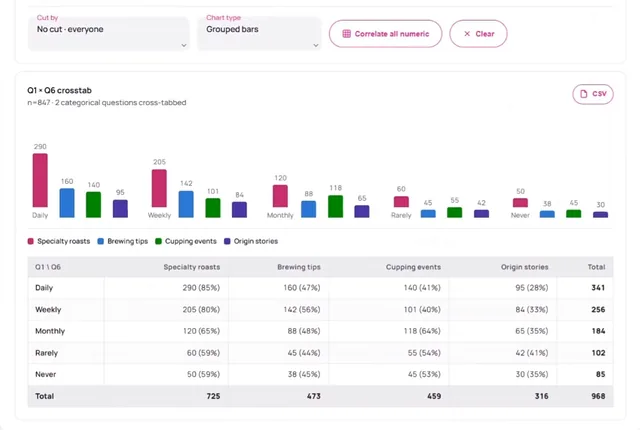This screenshot has height=430, width=640.
Task: Select the Daily Specialty roasts bar 290
Action: coord(40,180)
